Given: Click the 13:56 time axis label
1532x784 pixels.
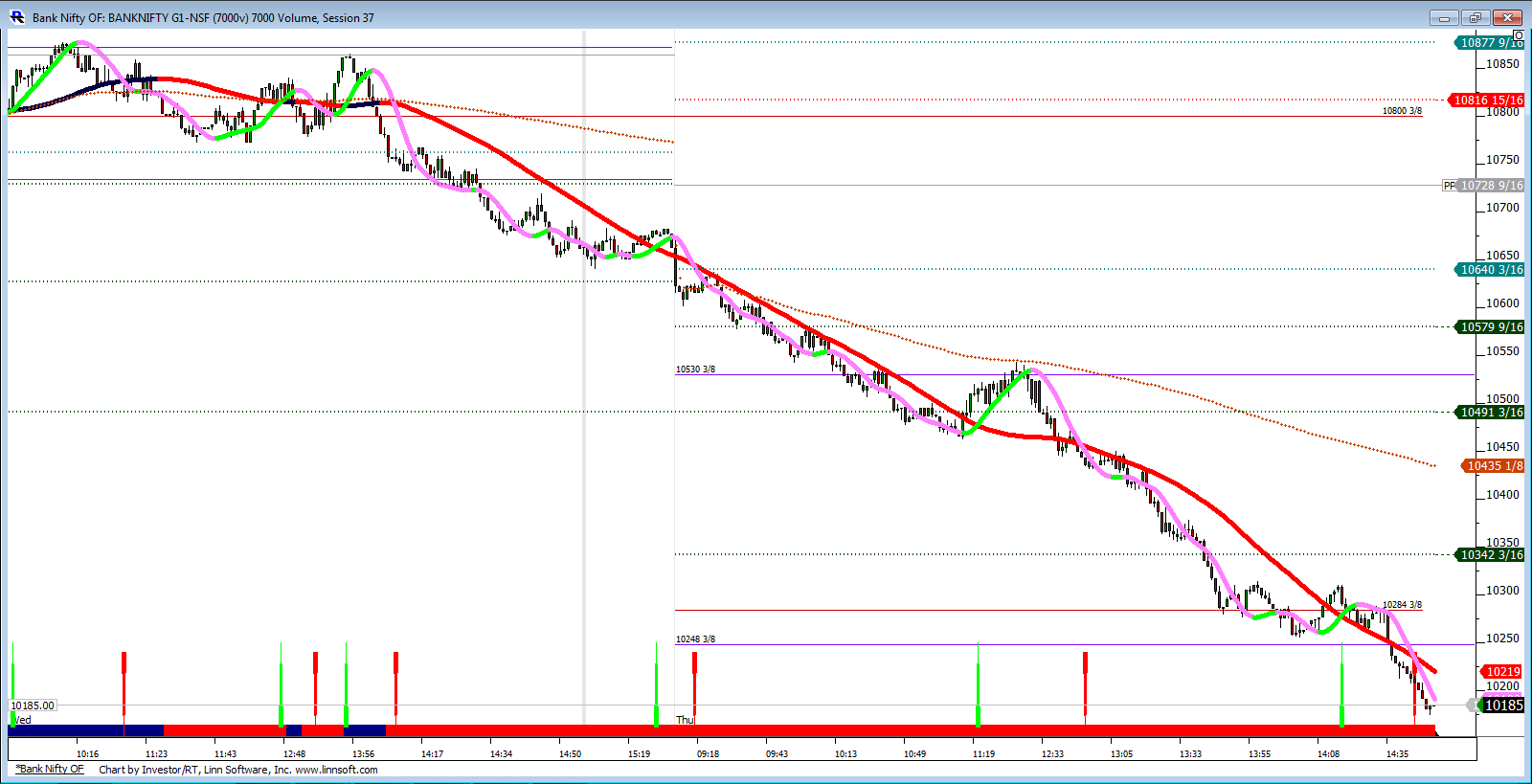Looking at the screenshot, I should [363, 753].
